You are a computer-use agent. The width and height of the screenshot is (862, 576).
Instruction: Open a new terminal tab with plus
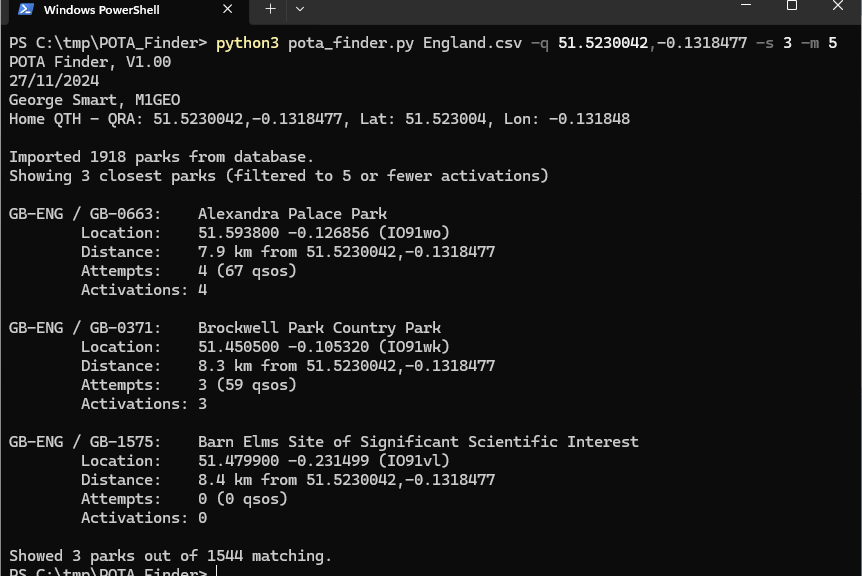pos(270,9)
